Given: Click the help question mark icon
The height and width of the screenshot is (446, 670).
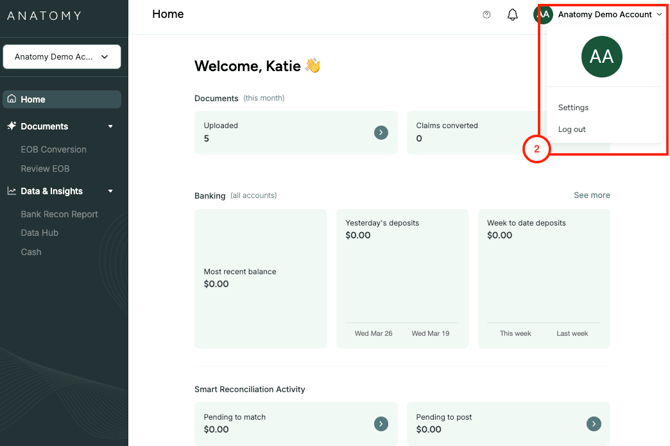Looking at the screenshot, I should pyautogui.click(x=487, y=15).
